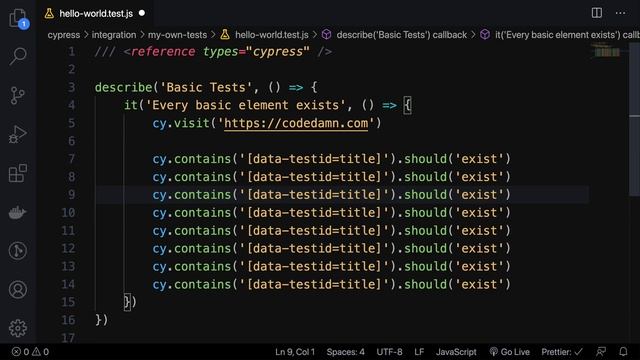Open the Search view icon
Image resolution: width=640 pixels, height=360 pixels.
pos(18,56)
